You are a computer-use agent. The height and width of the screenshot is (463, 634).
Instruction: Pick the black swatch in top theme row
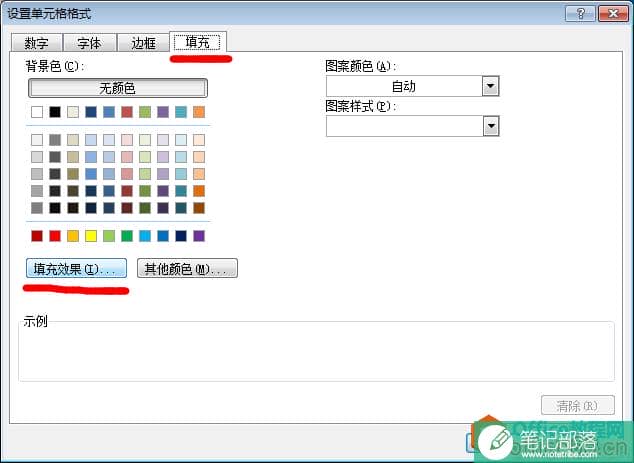[x=55, y=112]
